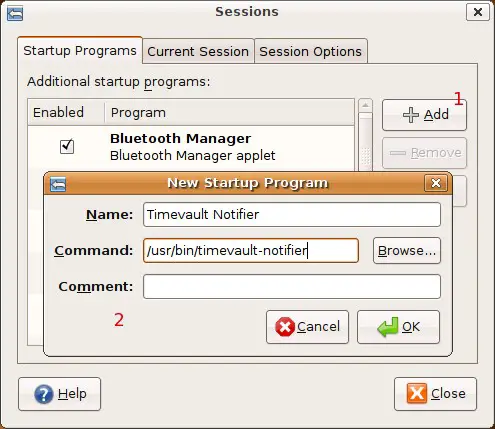Click the Sessions window menu icon
495x429 pixels.
pyautogui.click(x=15, y=13)
